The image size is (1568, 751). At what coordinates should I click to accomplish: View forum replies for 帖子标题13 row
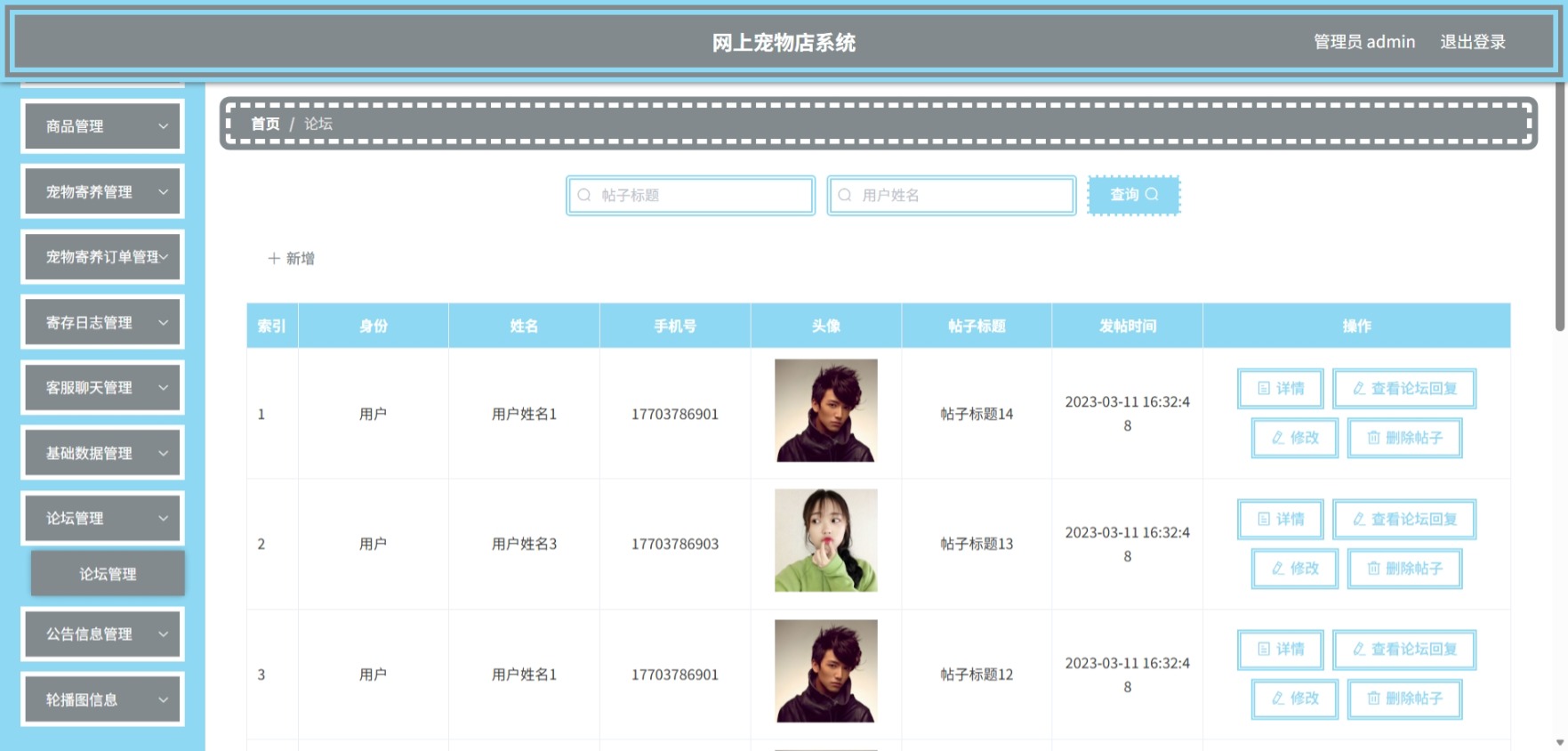[x=1404, y=519]
